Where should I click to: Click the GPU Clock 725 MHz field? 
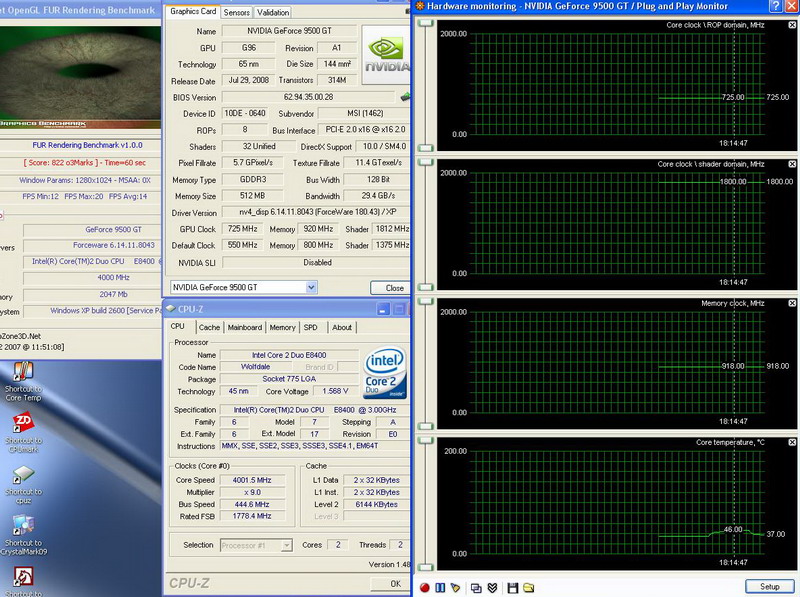click(243, 229)
